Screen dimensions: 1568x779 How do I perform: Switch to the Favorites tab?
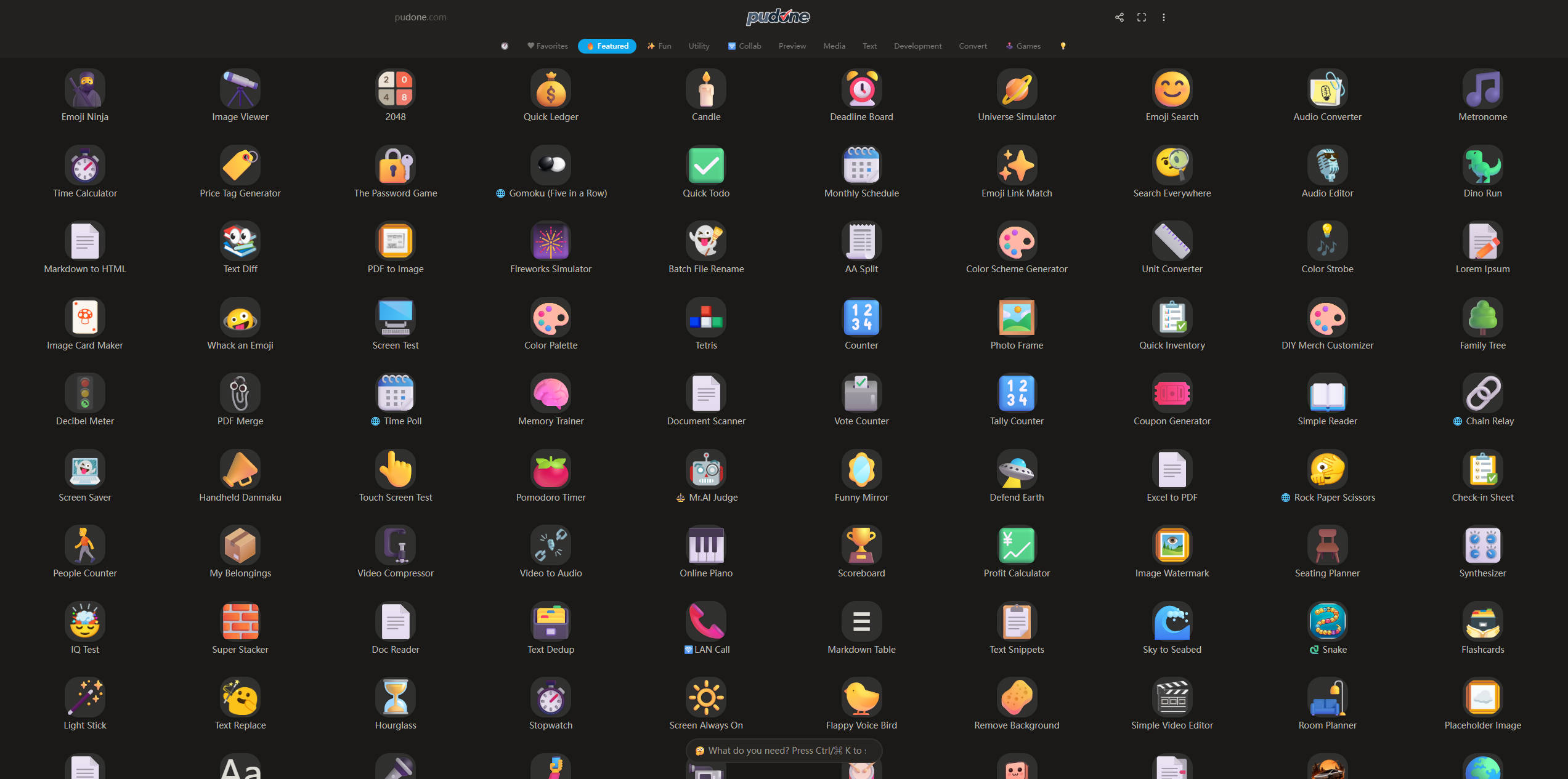548,46
